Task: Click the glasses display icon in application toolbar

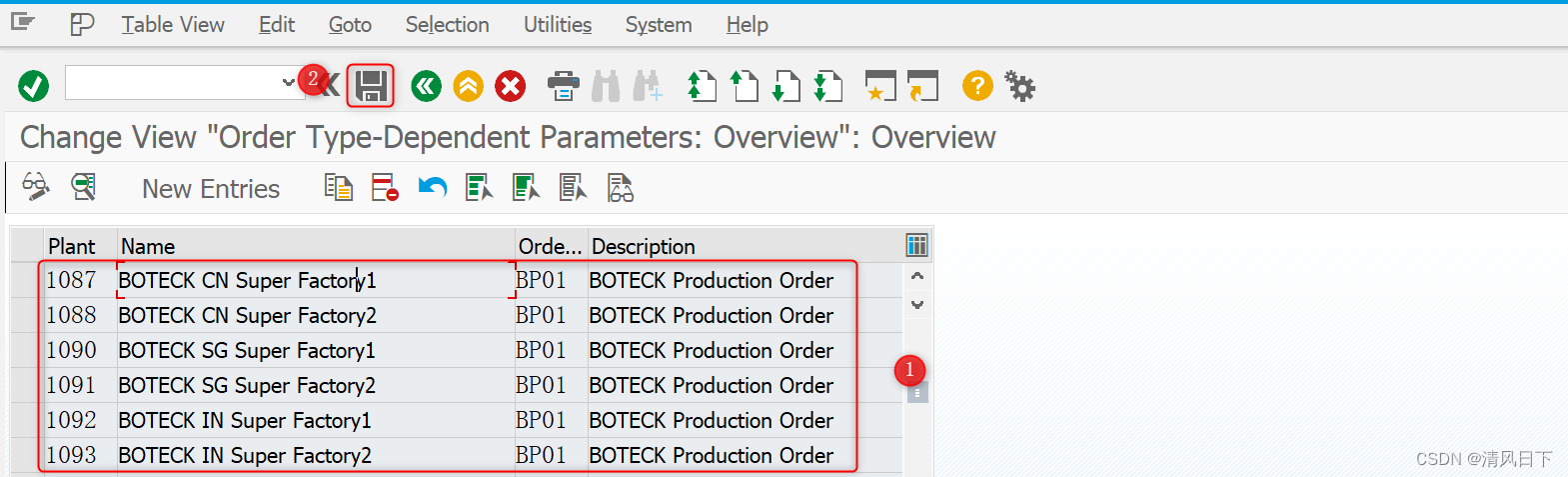Action: tap(621, 187)
